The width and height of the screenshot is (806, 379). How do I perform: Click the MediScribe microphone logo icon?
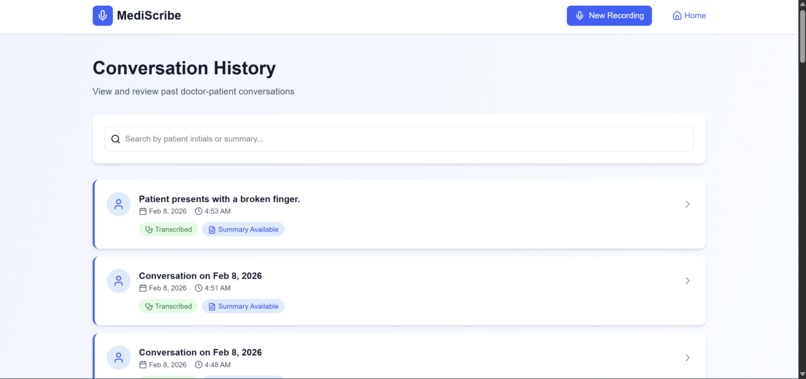102,15
